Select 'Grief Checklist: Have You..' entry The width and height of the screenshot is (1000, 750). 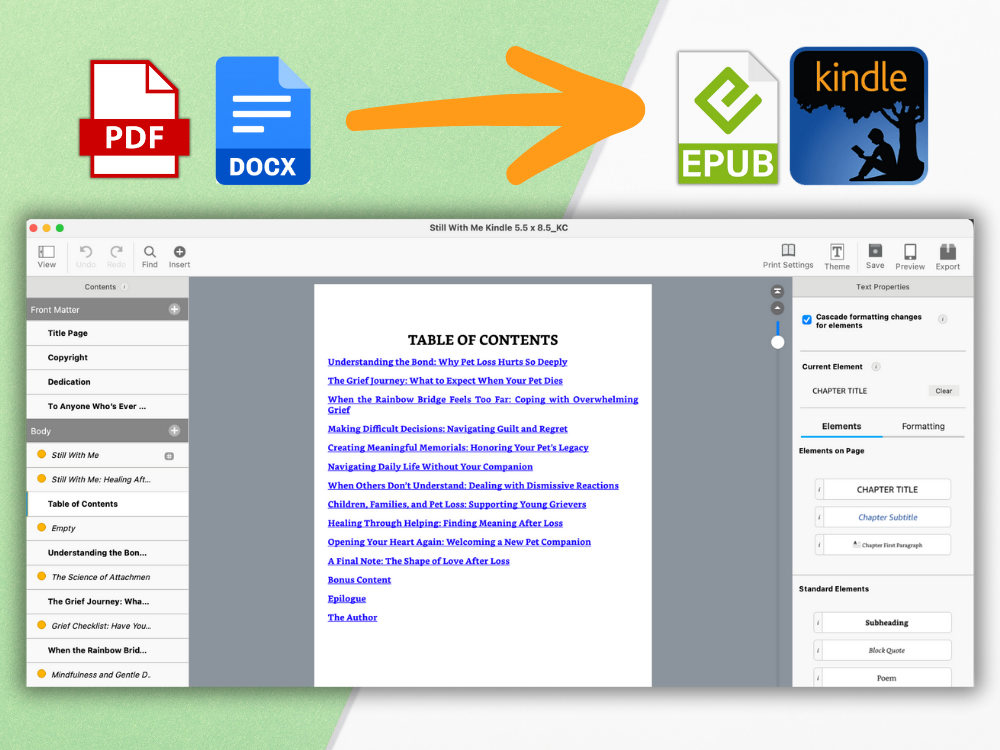(x=107, y=626)
